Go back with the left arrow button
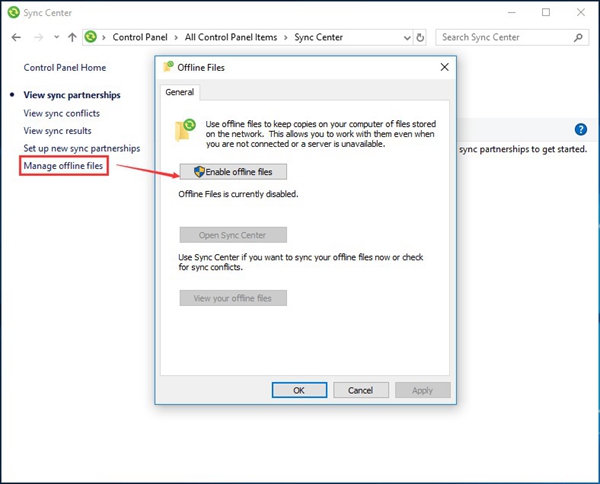The height and width of the screenshot is (484, 600). point(16,37)
